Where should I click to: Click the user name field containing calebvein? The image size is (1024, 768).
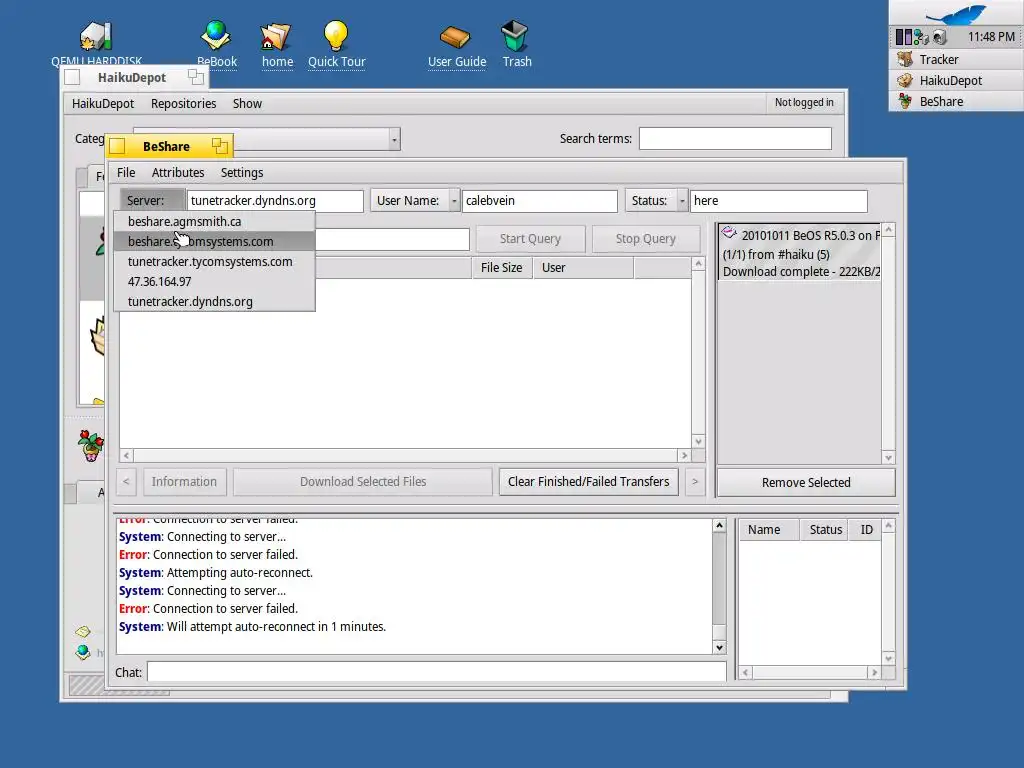(x=539, y=200)
